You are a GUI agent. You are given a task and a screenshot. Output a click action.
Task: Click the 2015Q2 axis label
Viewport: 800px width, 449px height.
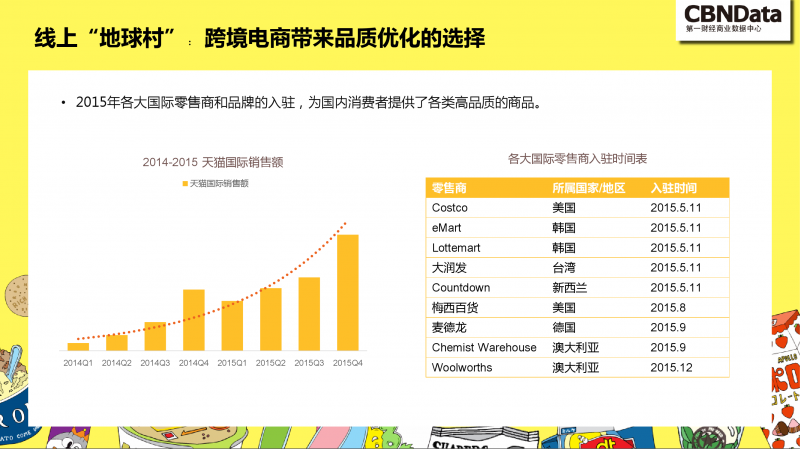tap(270, 363)
